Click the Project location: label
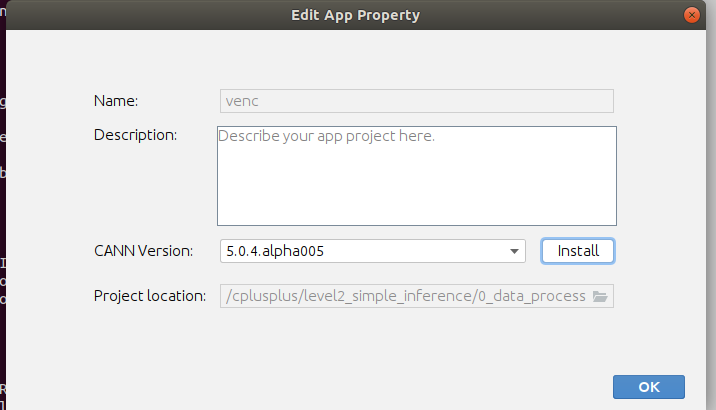 point(150,296)
